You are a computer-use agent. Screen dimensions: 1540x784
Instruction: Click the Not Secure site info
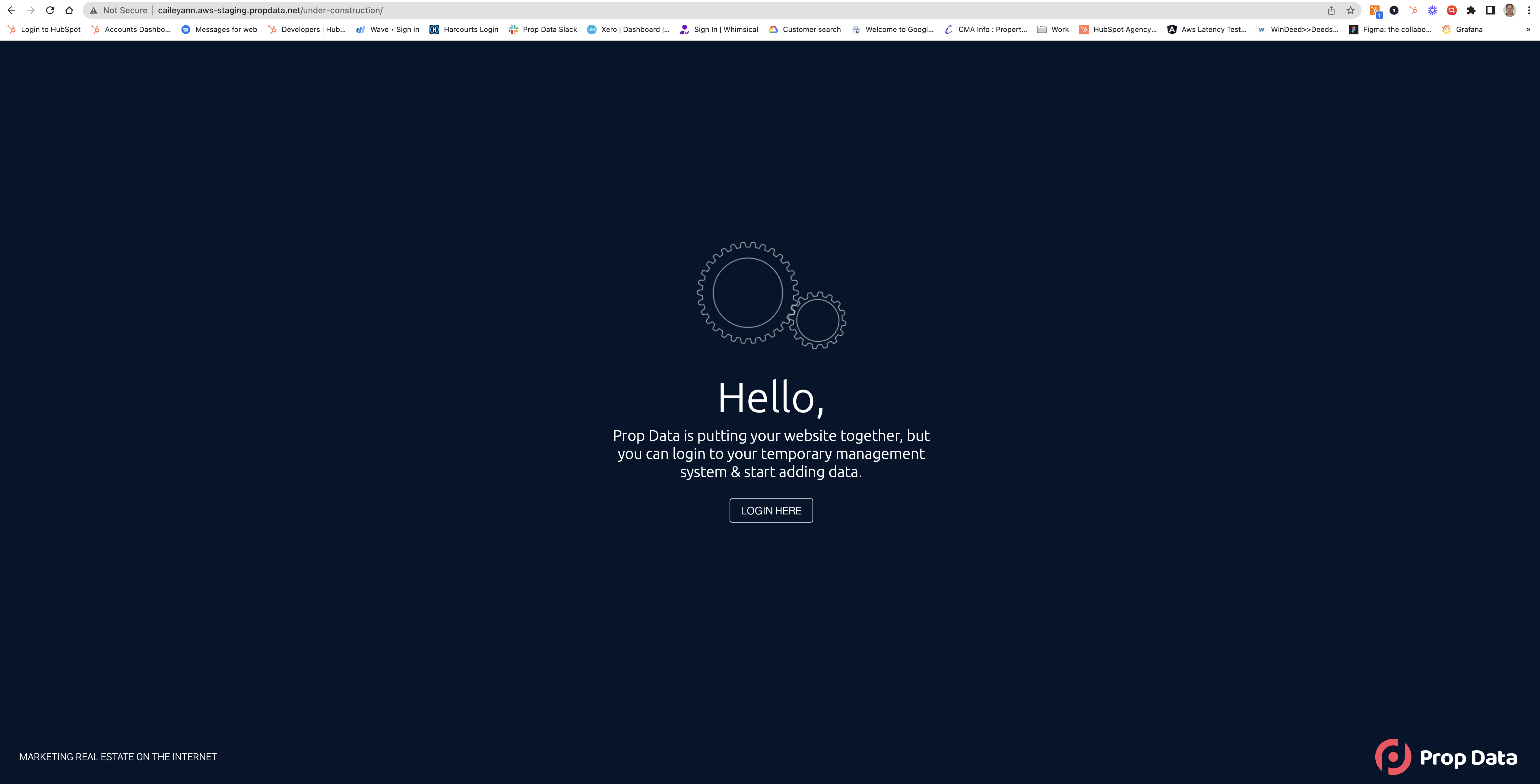119,10
